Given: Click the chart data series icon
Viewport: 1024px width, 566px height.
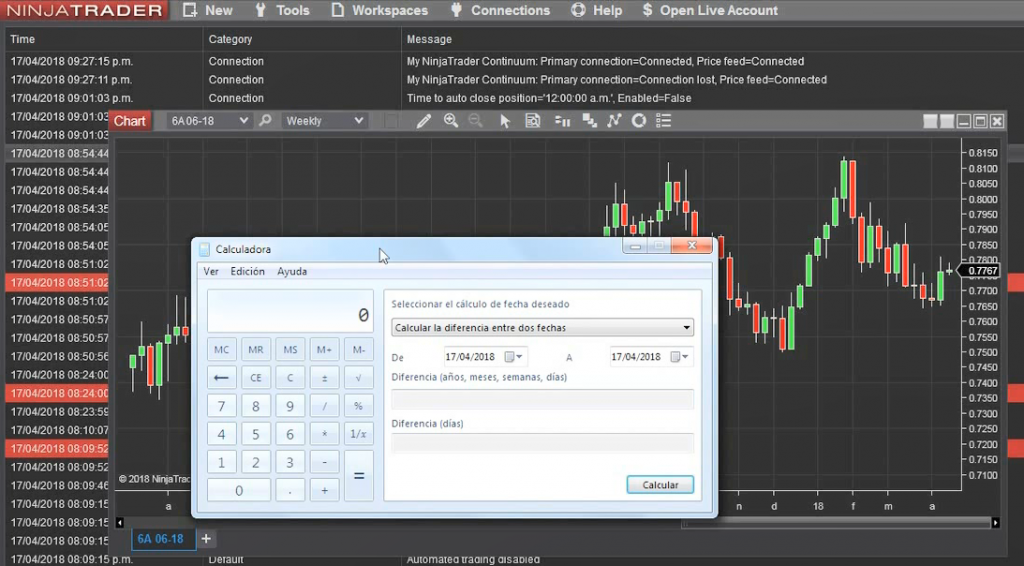Looking at the screenshot, I should coord(589,121).
